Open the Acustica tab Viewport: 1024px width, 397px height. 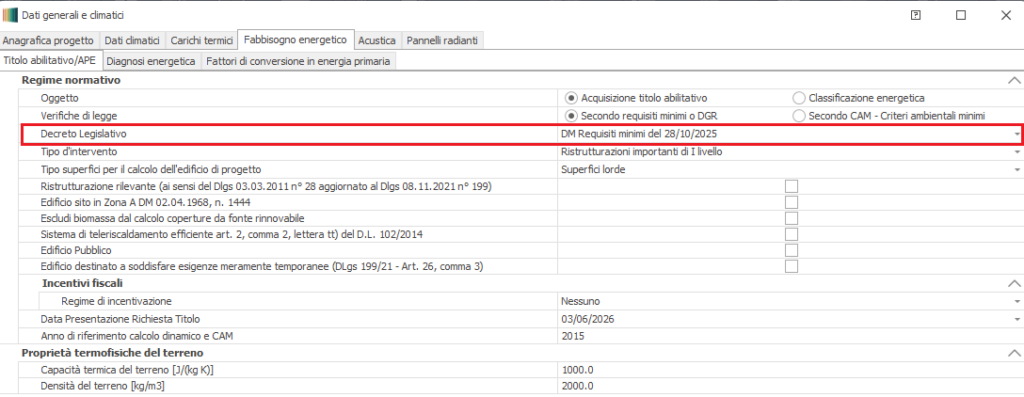(377, 40)
